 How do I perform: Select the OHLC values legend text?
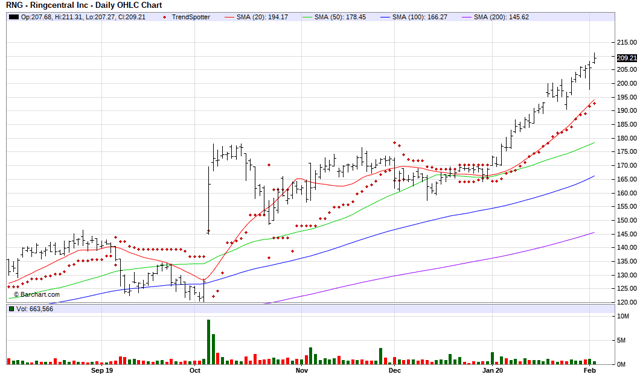click(83, 17)
